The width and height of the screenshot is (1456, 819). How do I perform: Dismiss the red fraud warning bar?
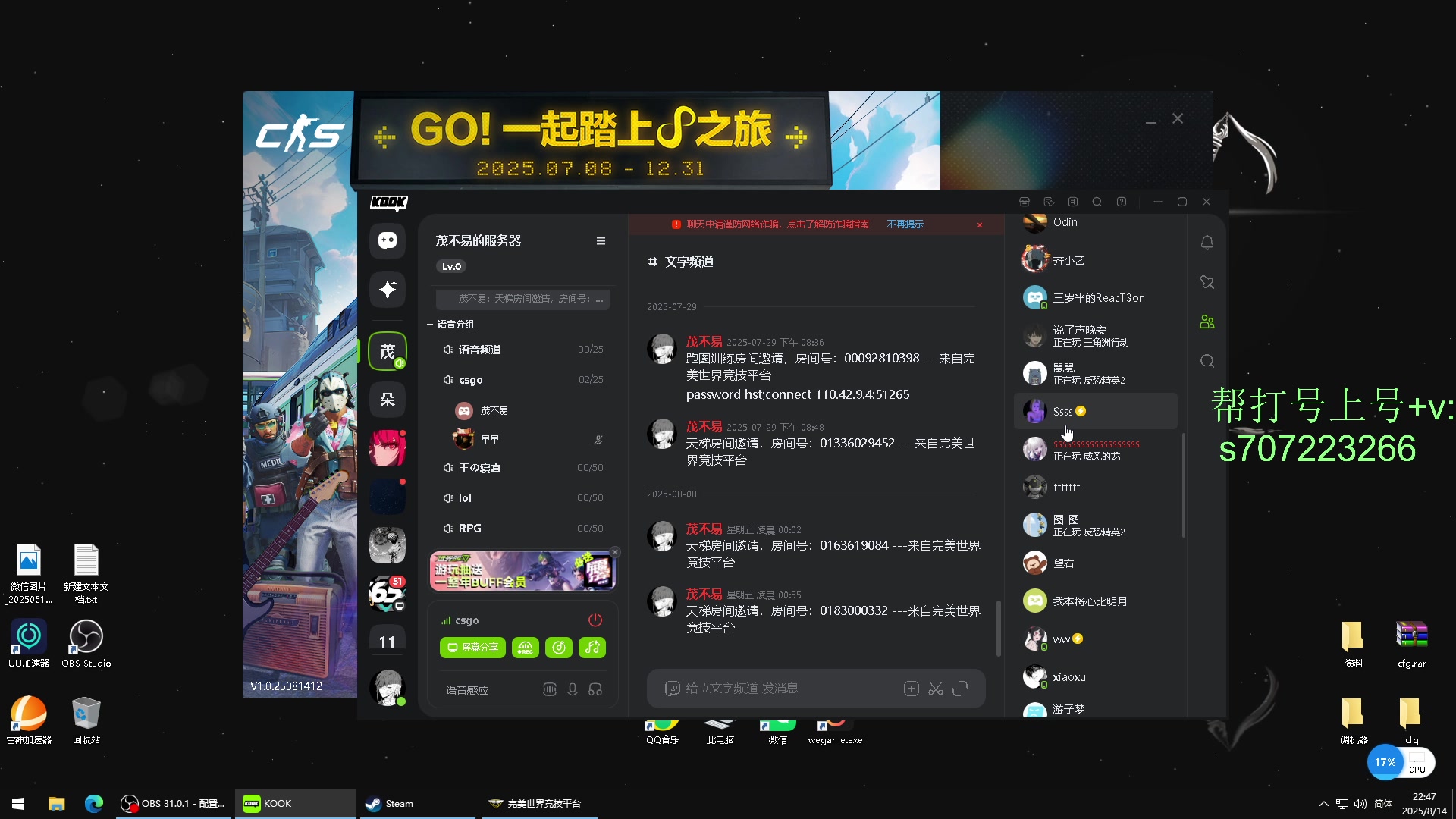coord(980,225)
